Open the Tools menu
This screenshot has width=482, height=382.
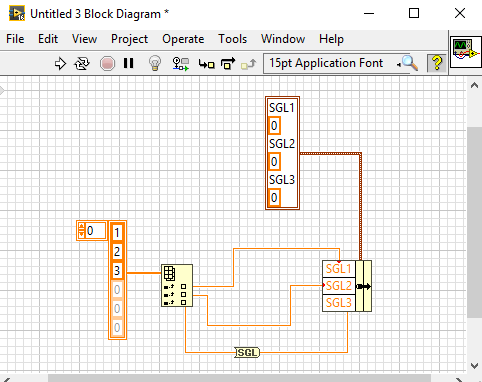click(x=232, y=39)
